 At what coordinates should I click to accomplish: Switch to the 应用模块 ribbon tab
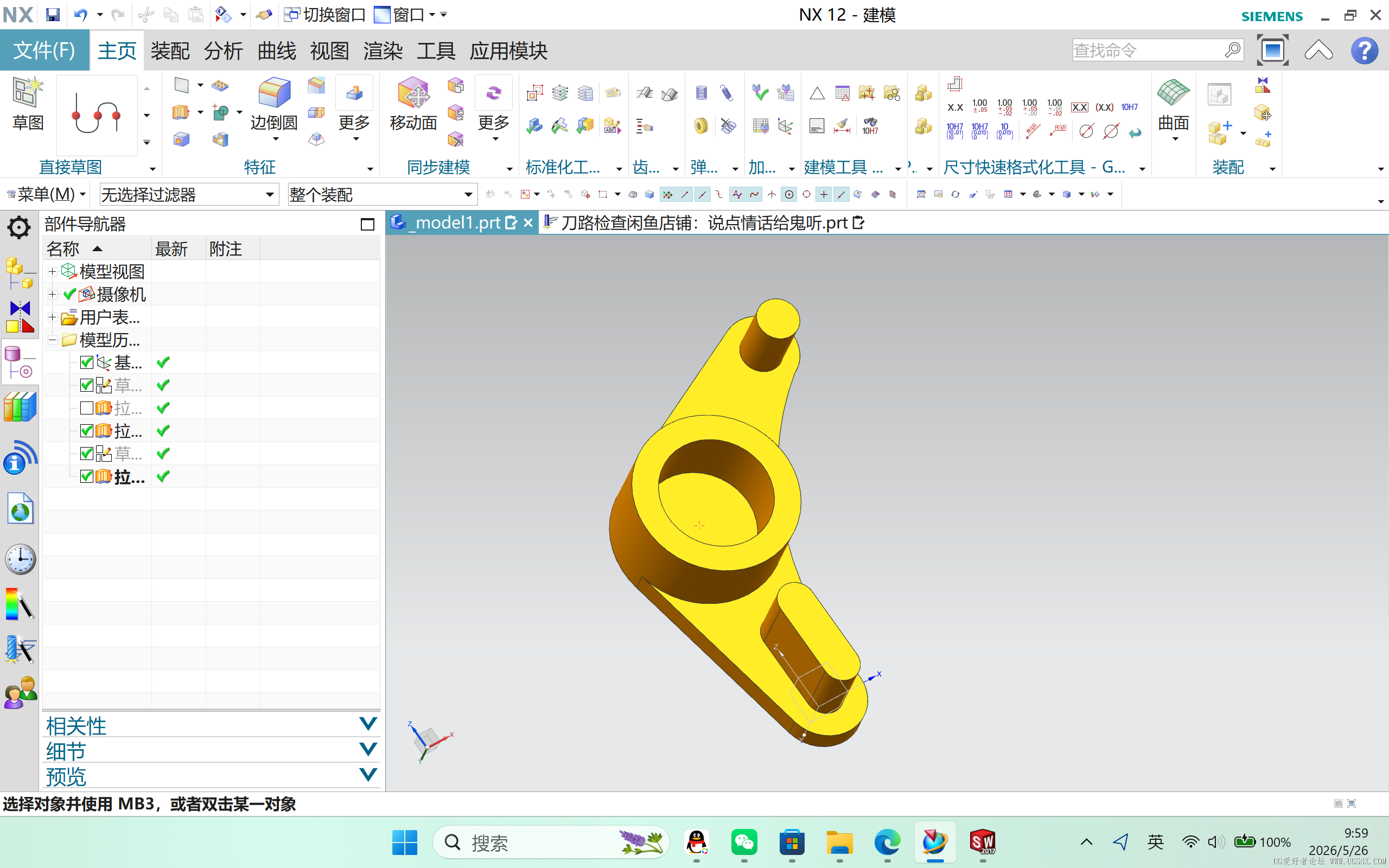point(508,50)
